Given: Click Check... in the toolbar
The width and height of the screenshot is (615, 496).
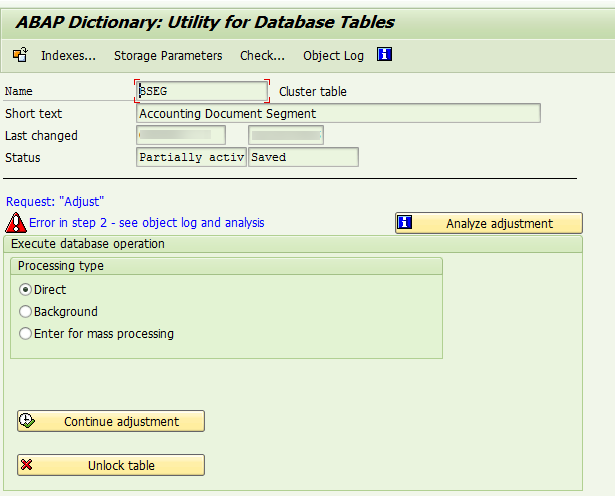Looking at the screenshot, I should pos(262,56).
